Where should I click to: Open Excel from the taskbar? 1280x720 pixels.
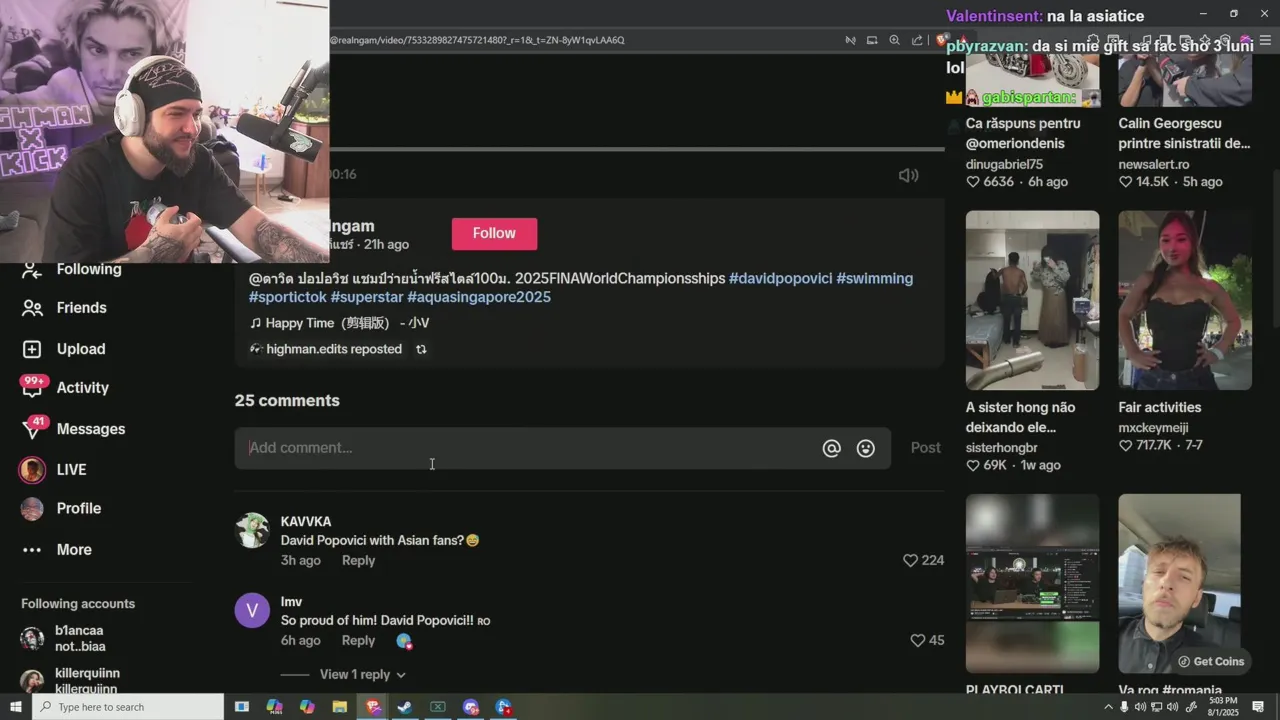pyautogui.click(x=438, y=707)
